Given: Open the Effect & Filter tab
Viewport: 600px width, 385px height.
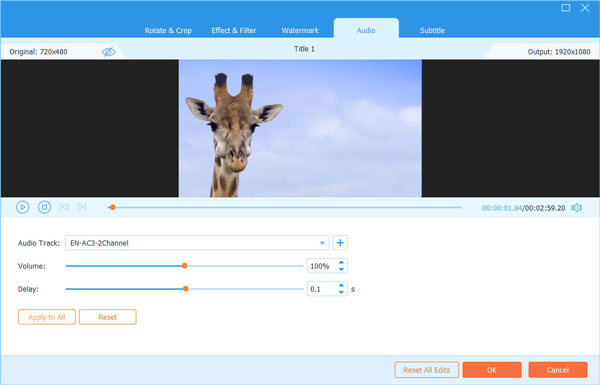Looking at the screenshot, I should (x=233, y=30).
